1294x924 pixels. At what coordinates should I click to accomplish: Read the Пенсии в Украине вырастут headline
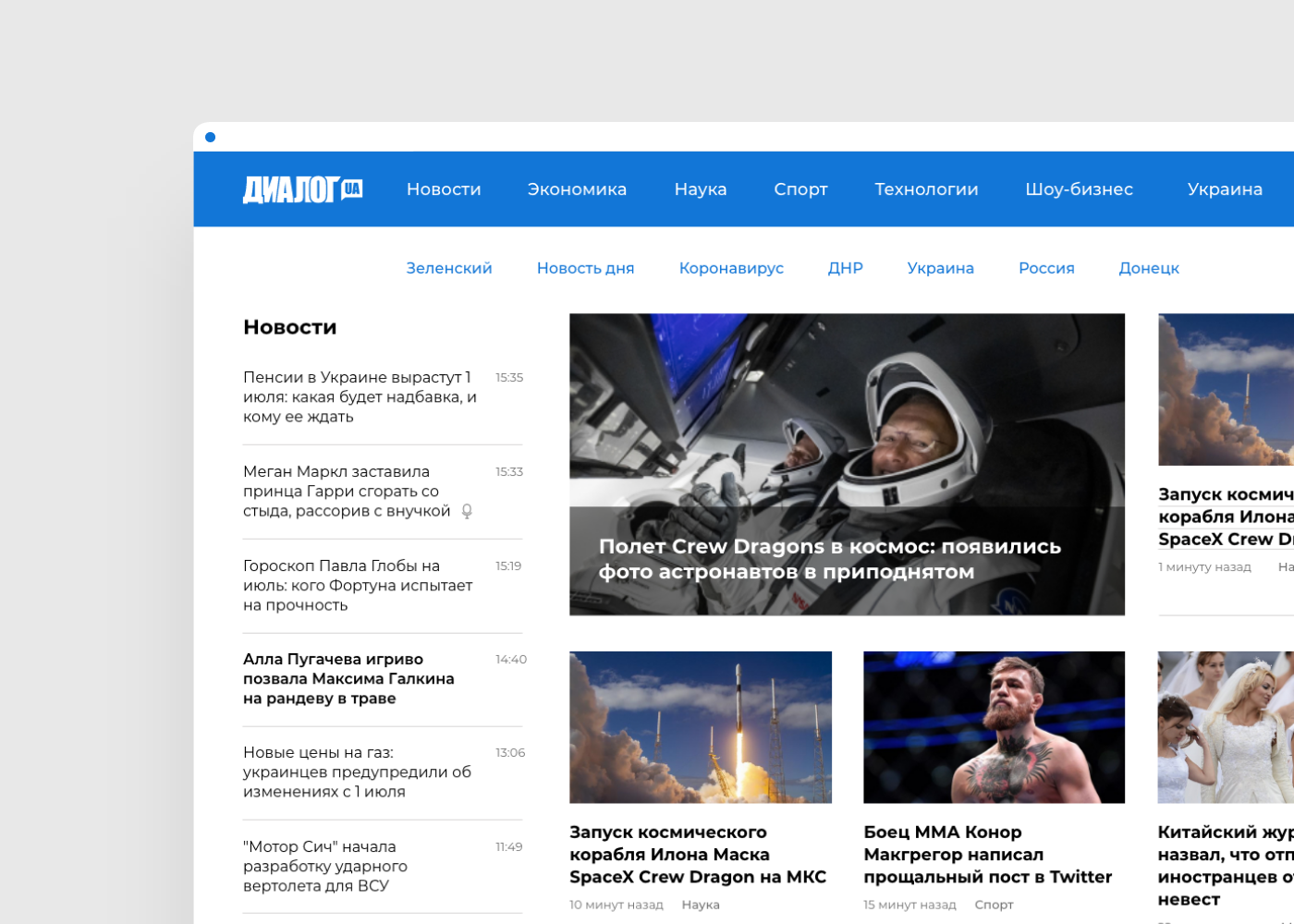[360, 397]
